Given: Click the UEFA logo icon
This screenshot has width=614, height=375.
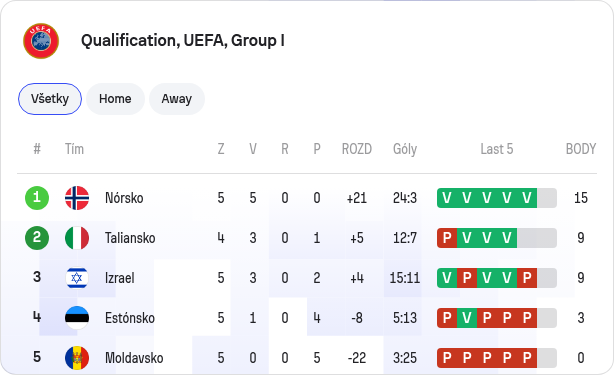Looking at the screenshot, I should 41,41.
